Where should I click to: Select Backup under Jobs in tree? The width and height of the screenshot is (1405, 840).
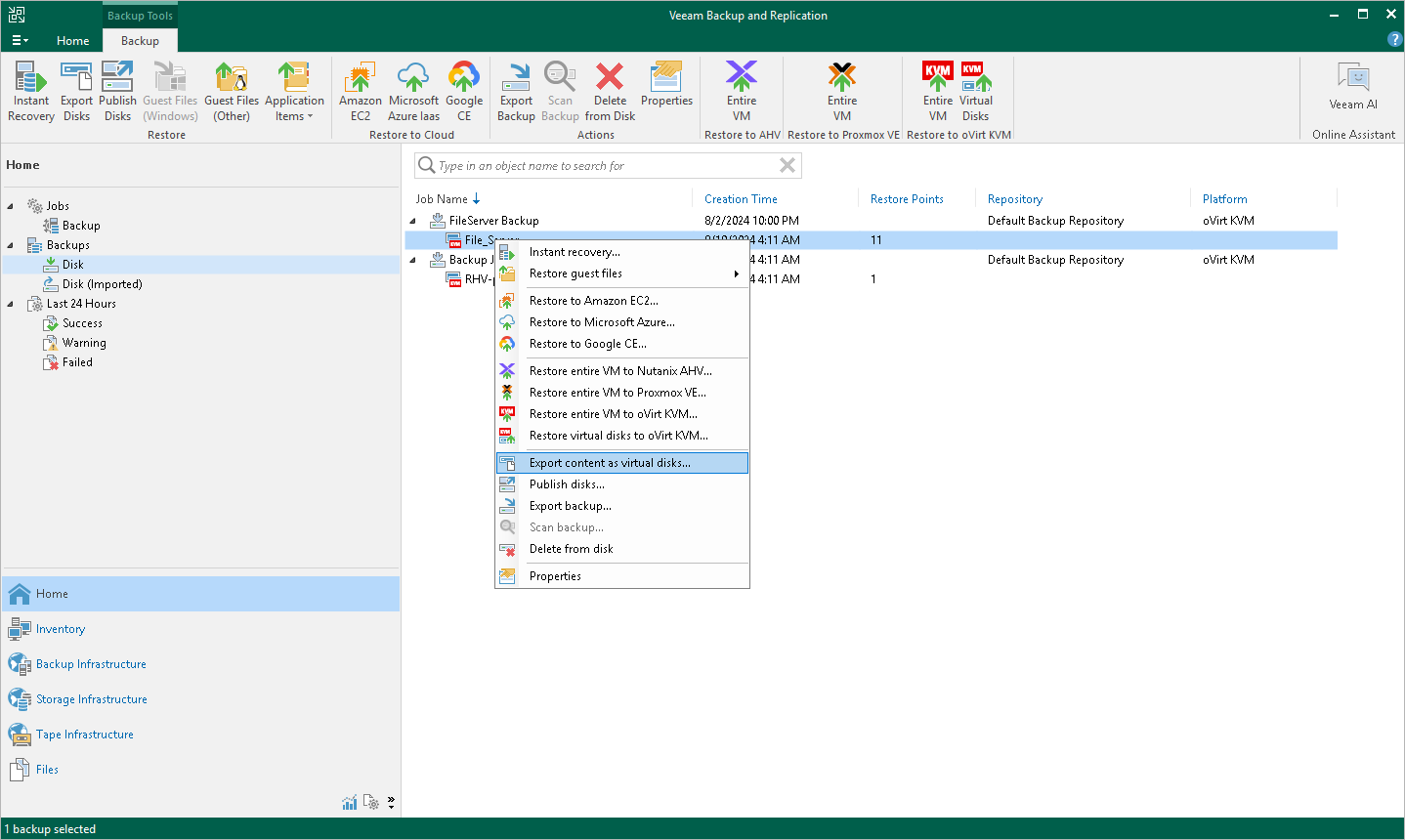point(81,226)
